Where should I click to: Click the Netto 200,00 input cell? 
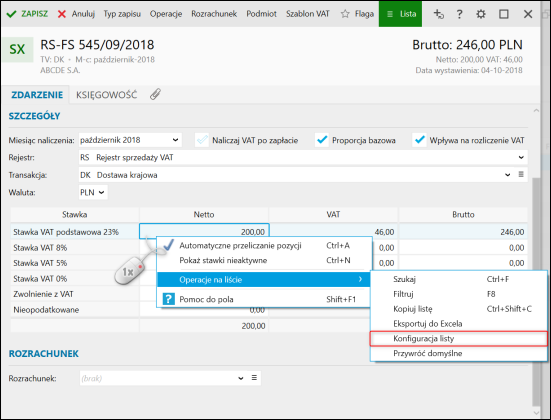(x=204, y=232)
